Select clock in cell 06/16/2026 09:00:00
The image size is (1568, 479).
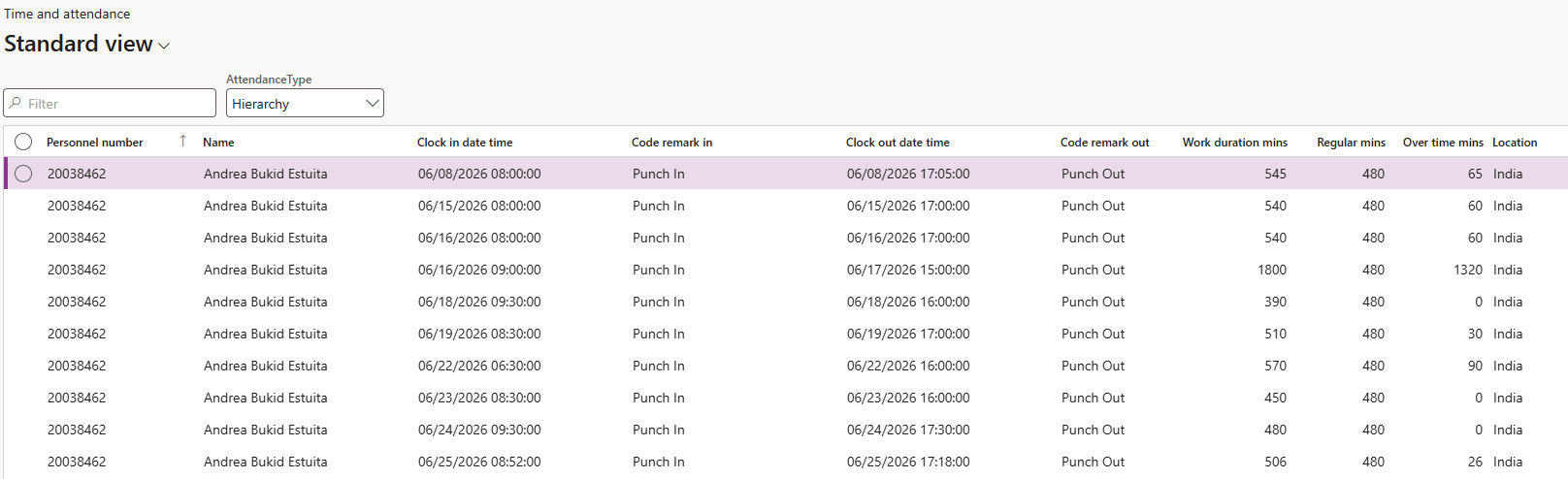pyautogui.click(x=479, y=270)
